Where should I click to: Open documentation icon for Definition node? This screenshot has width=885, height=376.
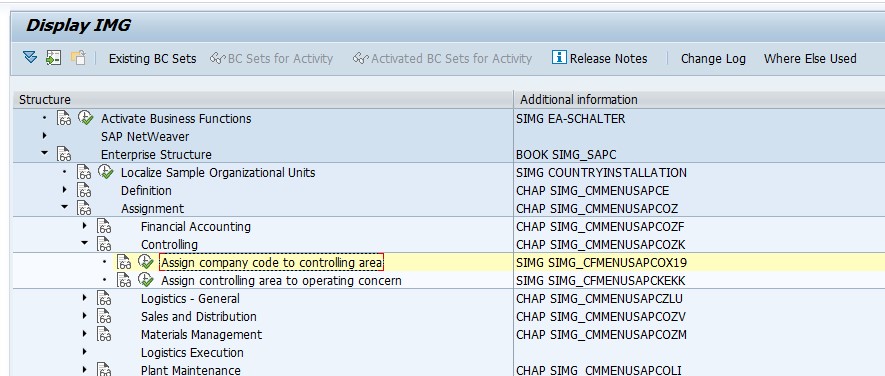84,191
